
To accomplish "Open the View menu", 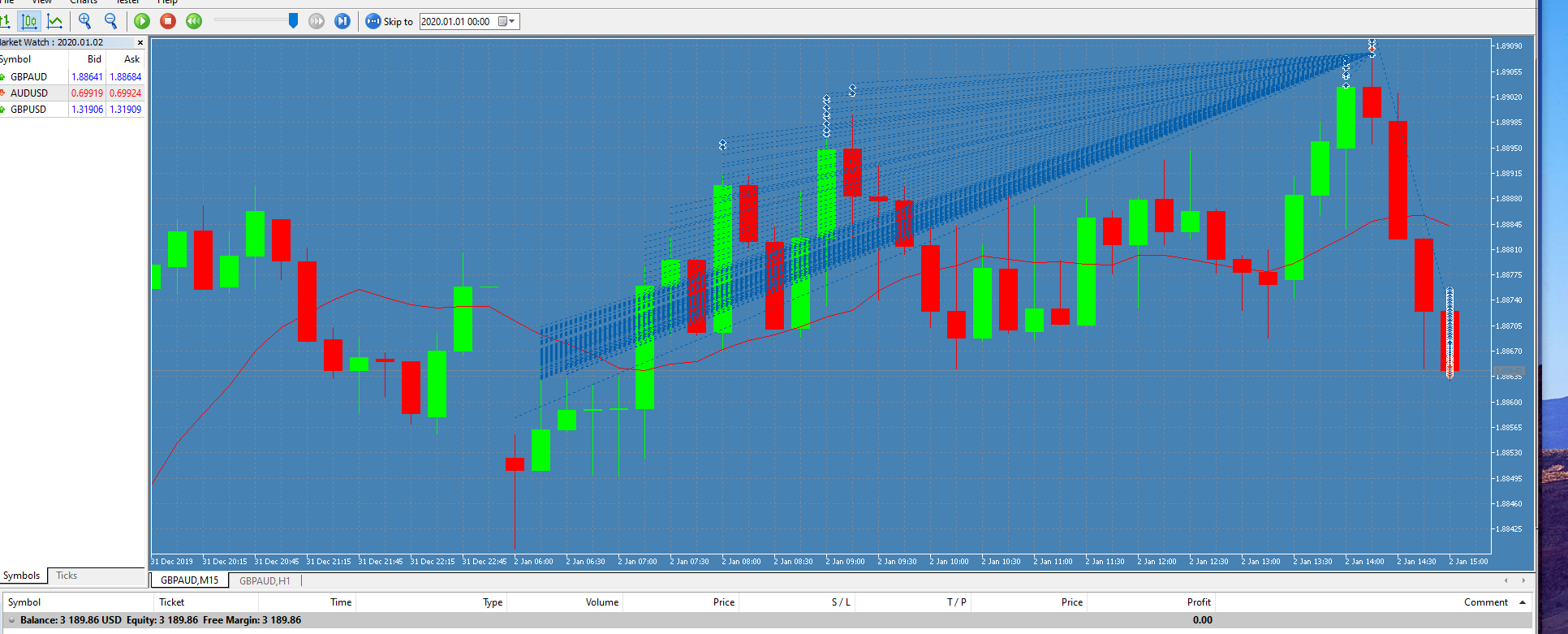I will point(41,2).
